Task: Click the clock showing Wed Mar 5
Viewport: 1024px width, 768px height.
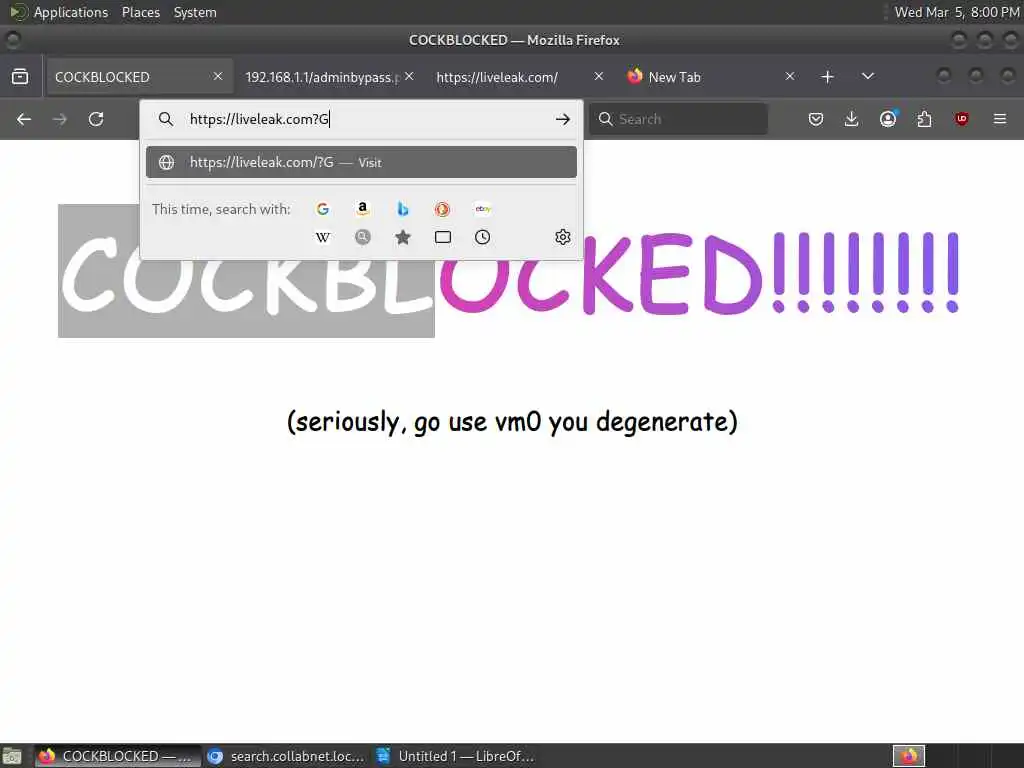Action: 956,12
